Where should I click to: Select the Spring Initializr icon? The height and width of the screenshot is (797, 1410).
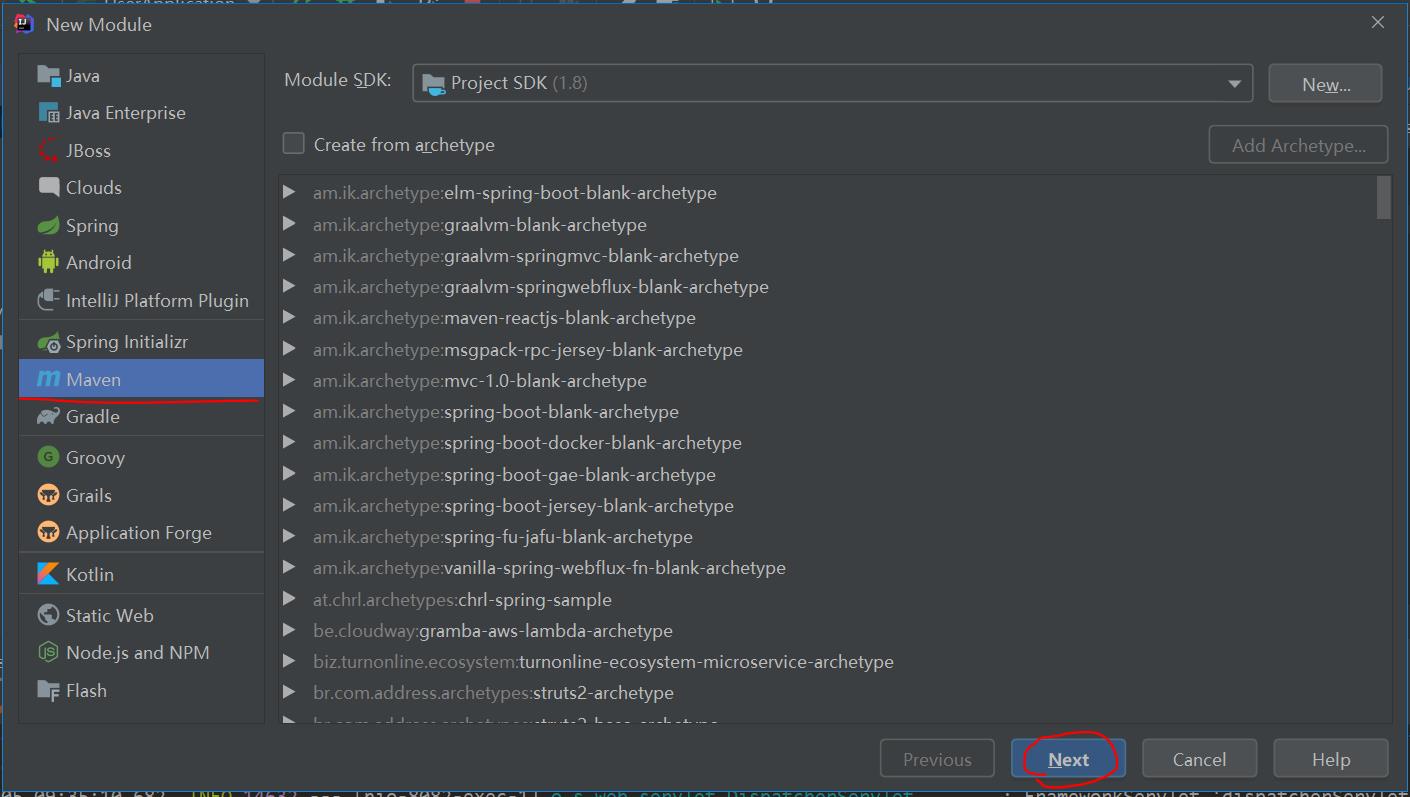[x=48, y=342]
